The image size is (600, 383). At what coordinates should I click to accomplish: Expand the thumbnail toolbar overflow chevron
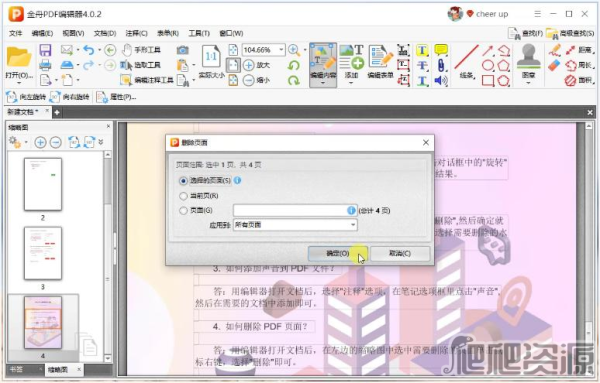click(x=101, y=142)
